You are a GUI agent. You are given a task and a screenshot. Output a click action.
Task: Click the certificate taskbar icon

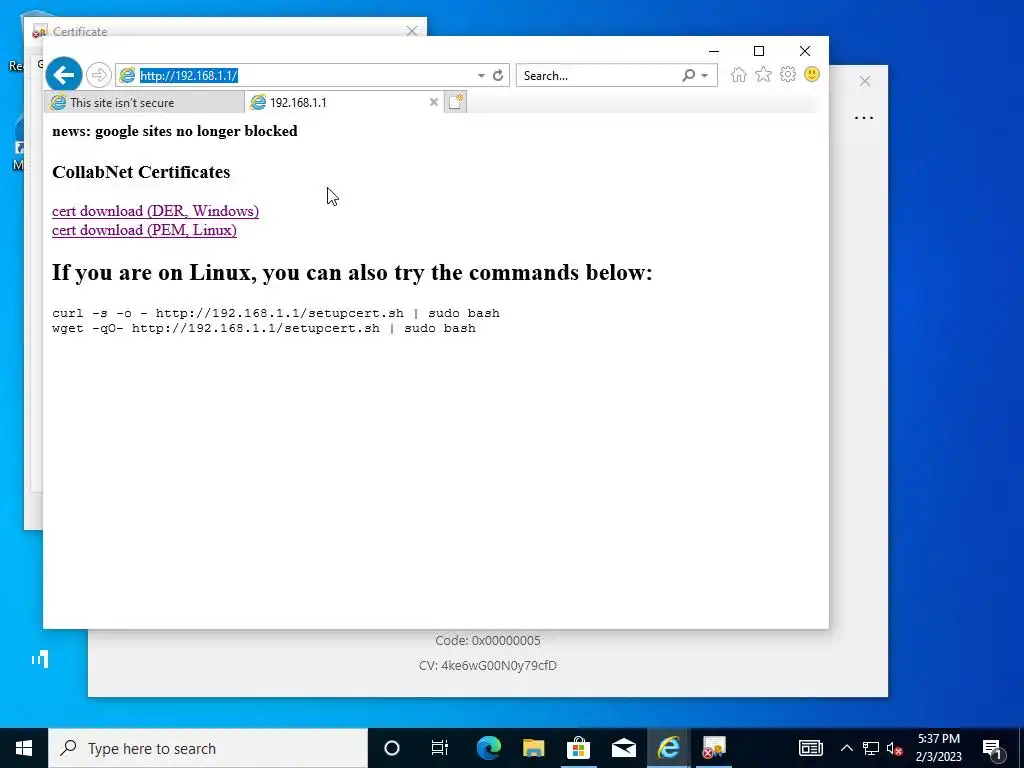pyautogui.click(x=714, y=748)
